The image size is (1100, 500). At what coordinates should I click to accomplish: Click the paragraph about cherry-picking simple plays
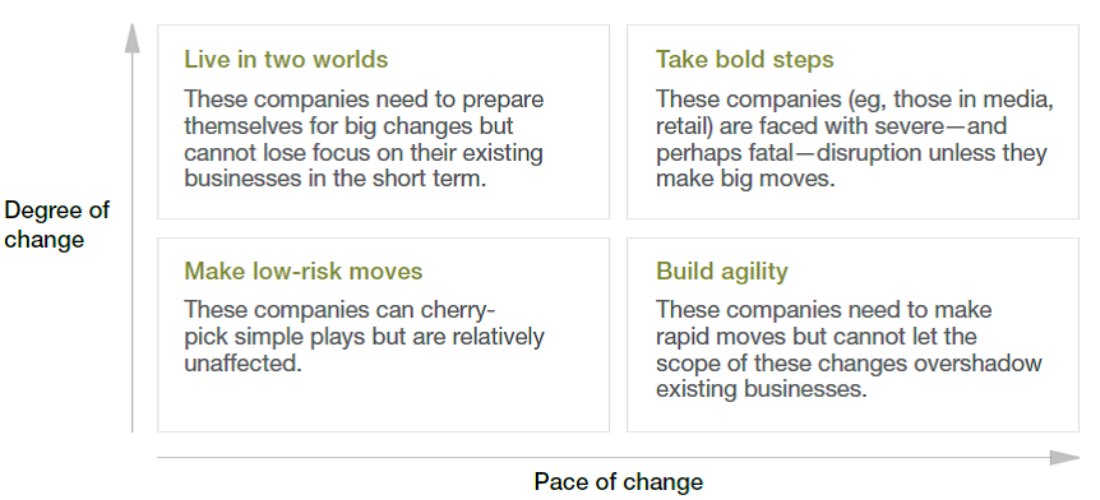point(363,336)
